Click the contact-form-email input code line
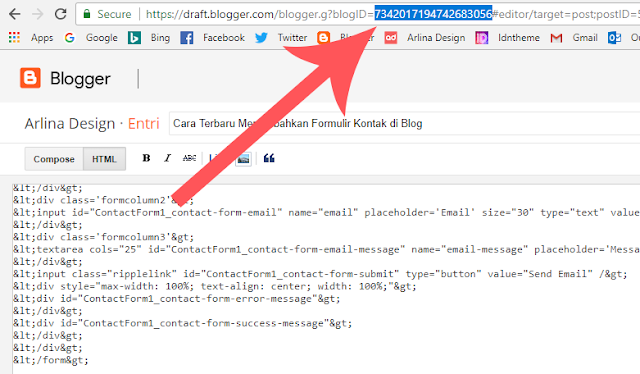Image resolution: width=640 pixels, height=374 pixels. tap(326, 213)
